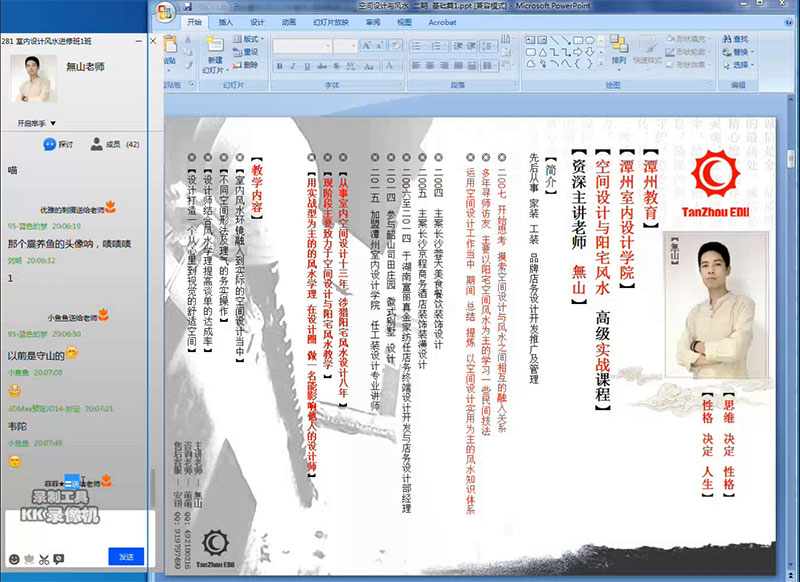800x582 pixels.
Task: Open PowerPoint Help question mark icon
Action: click(790, 22)
